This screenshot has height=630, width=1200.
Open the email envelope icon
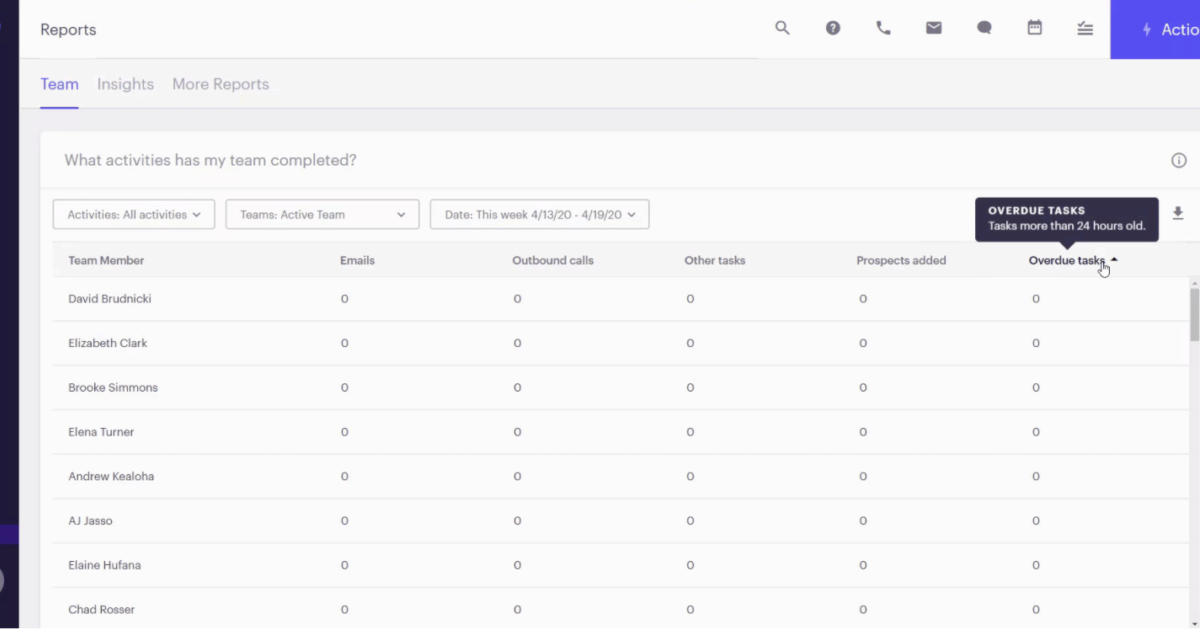point(934,27)
